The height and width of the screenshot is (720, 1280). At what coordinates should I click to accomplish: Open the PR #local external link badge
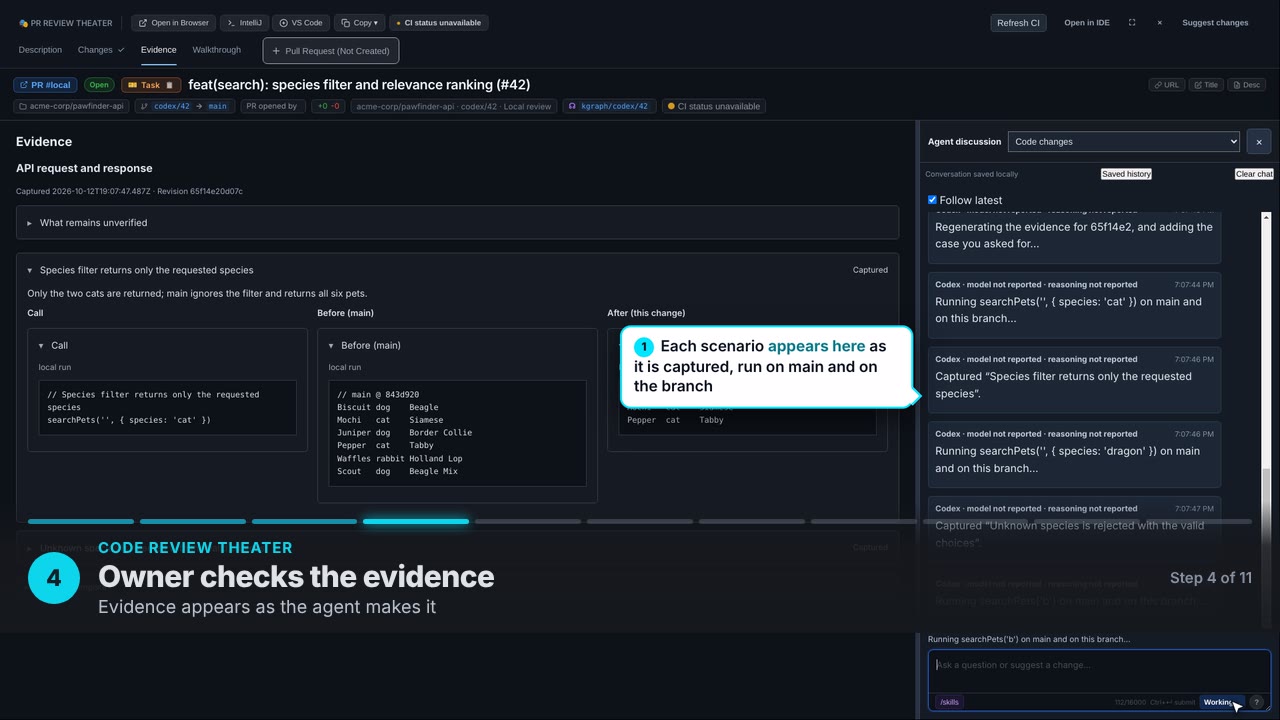click(x=45, y=85)
